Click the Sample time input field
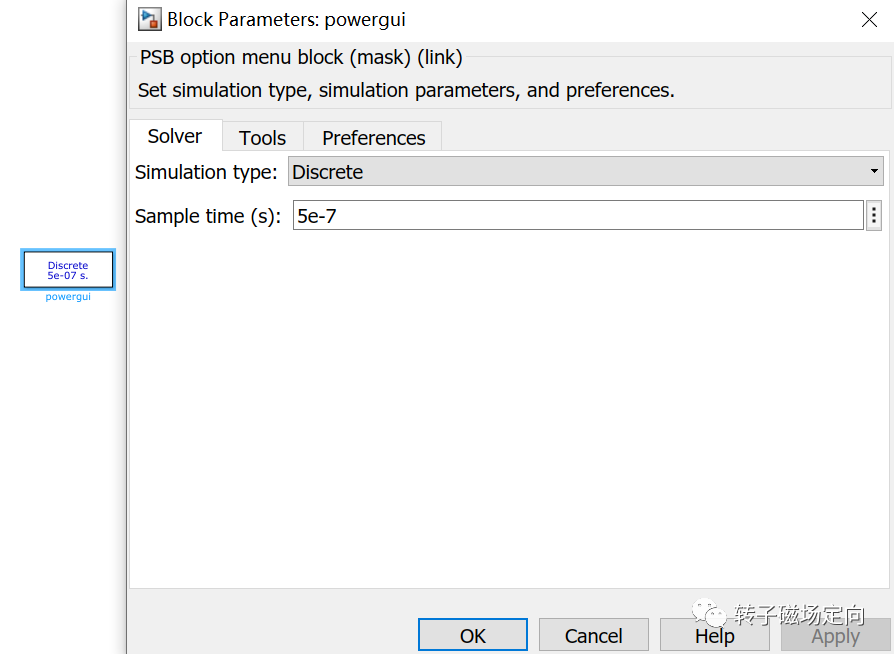Screen dimensions: 894x654 (x=578, y=216)
